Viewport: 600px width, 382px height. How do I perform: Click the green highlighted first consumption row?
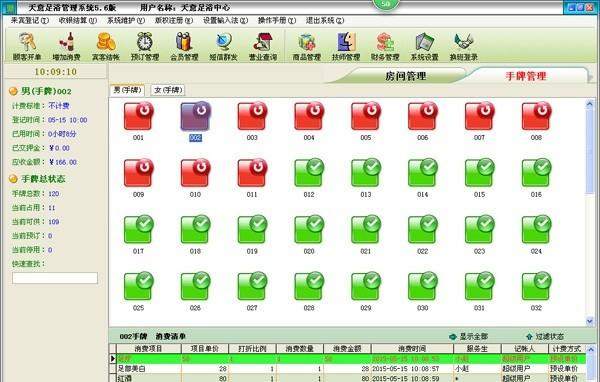tap(351, 359)
